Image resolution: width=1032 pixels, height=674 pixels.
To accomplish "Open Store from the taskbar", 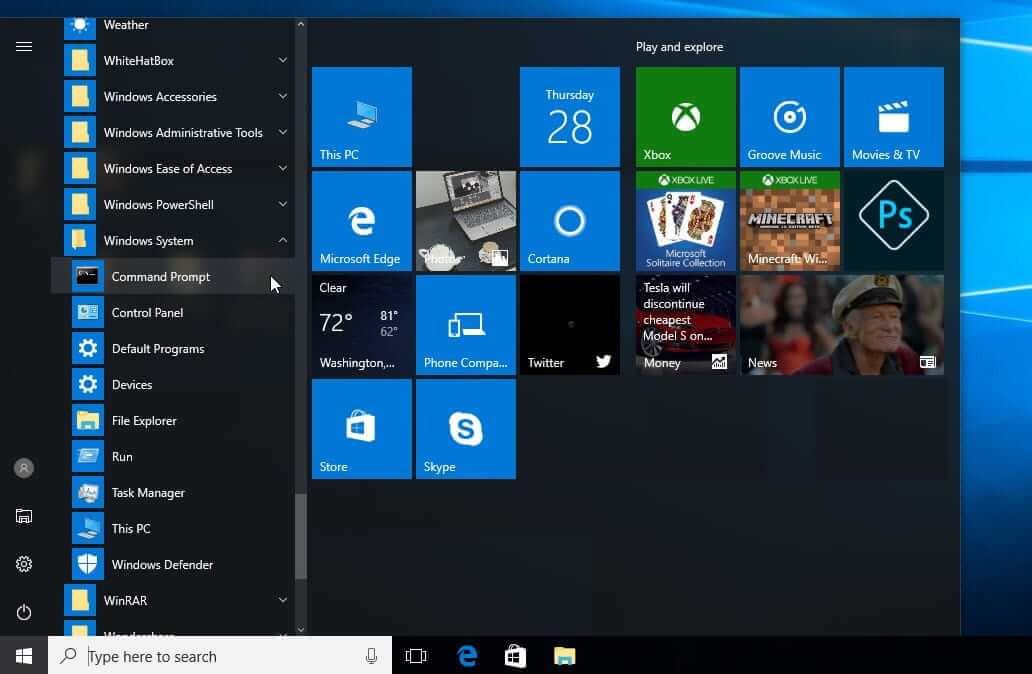I will 515,656.
